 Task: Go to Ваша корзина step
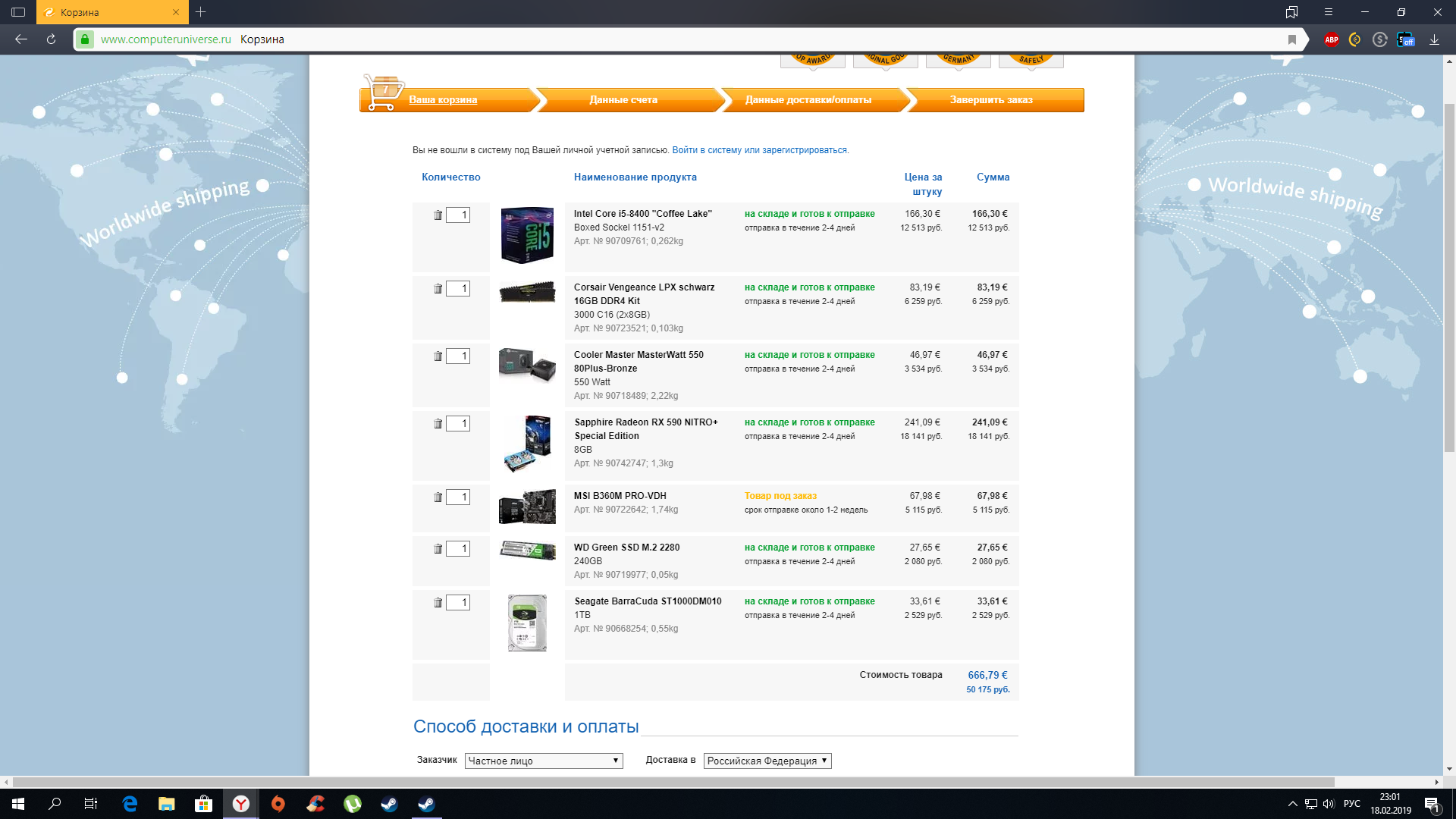coord(443,100)
